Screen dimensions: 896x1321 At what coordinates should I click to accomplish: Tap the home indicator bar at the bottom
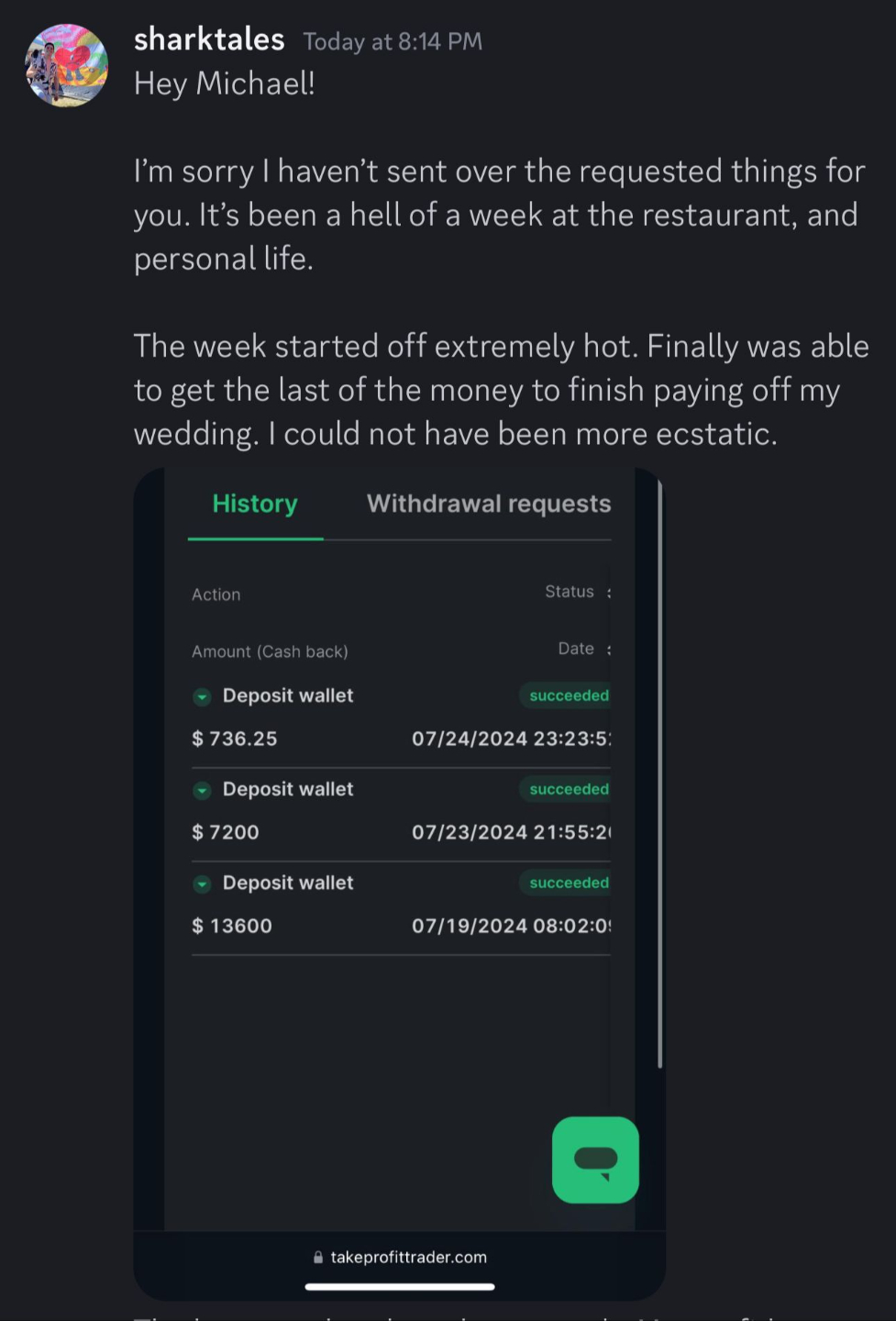(400, 1287)
